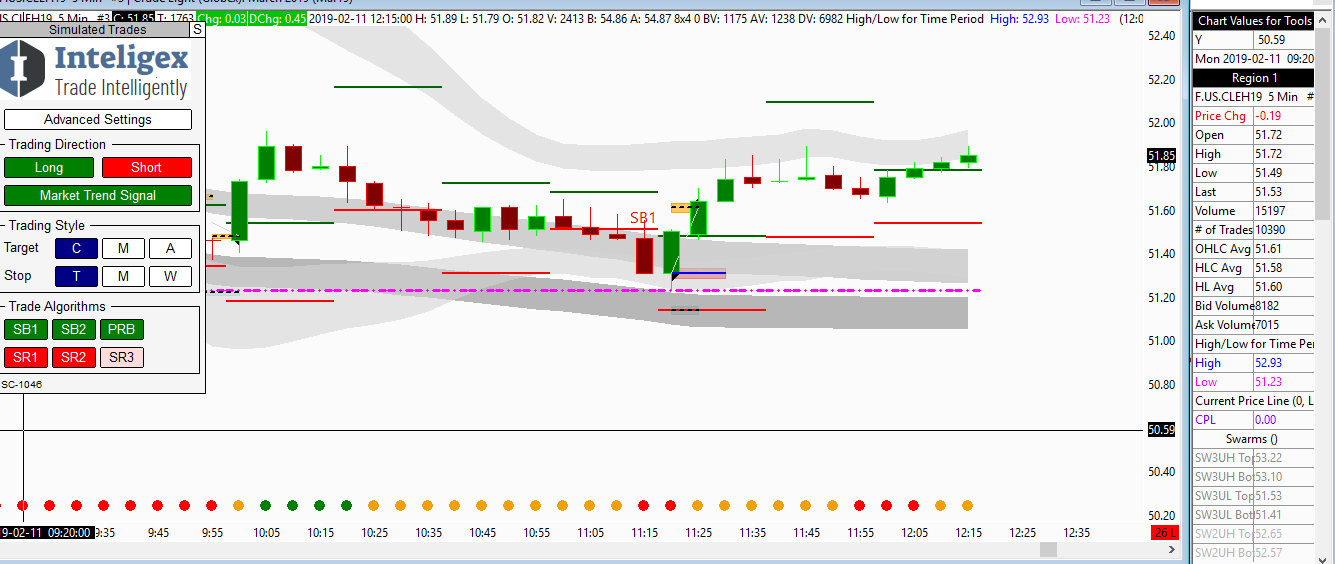Set Target to C

tap(77, 248)
